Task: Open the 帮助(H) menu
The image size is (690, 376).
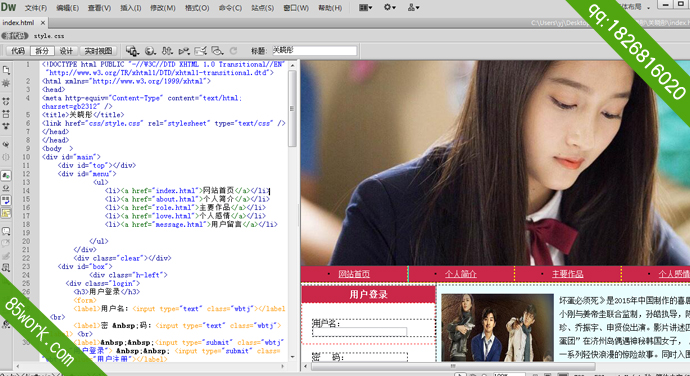Action: tap(330, 8)
